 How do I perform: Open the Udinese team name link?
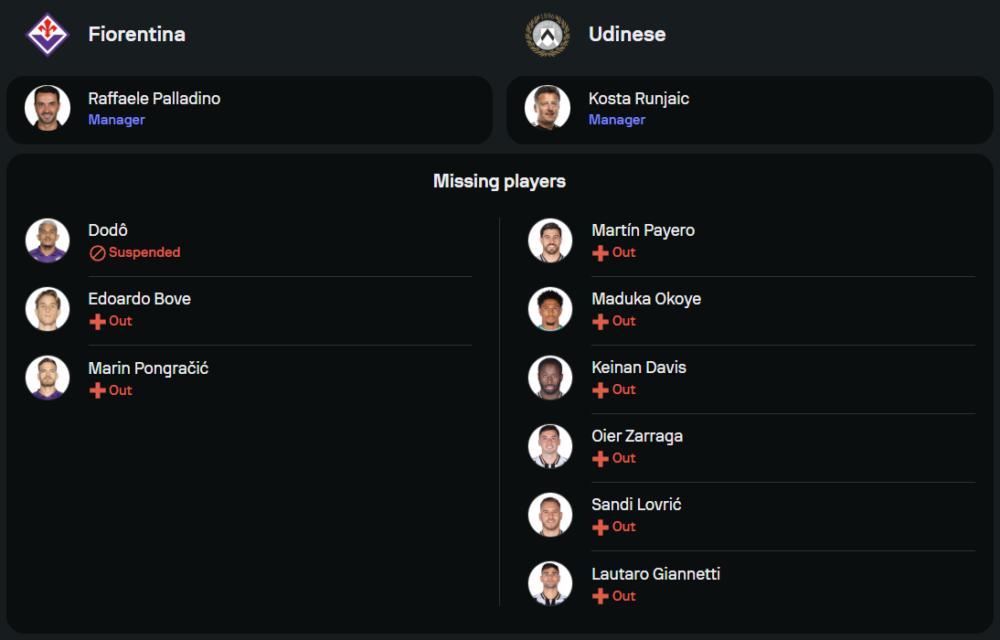[x=627, y=34]
